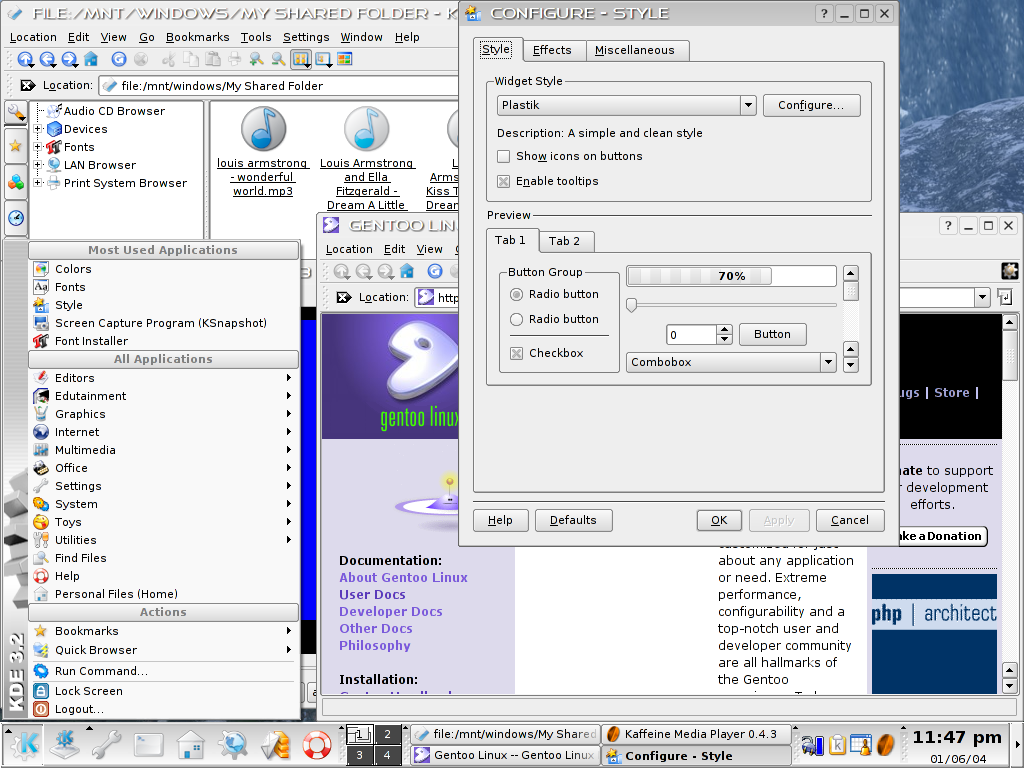1024x768 pixels.
Task: Choose Run Command... in K menu
Action: [163, 671]
